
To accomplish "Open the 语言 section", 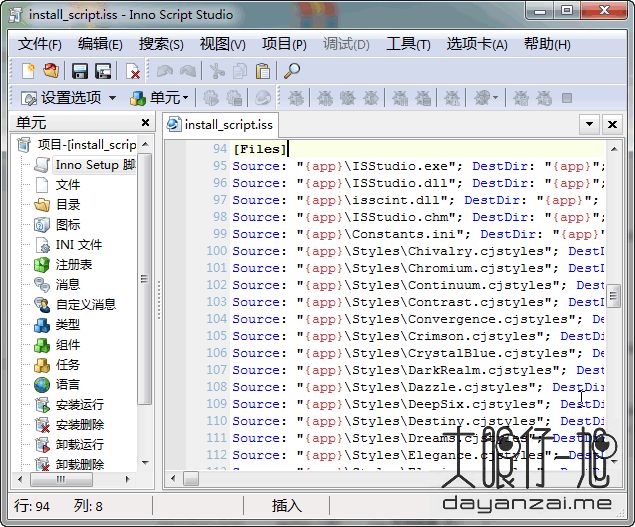I will click(x=58, y=384).
